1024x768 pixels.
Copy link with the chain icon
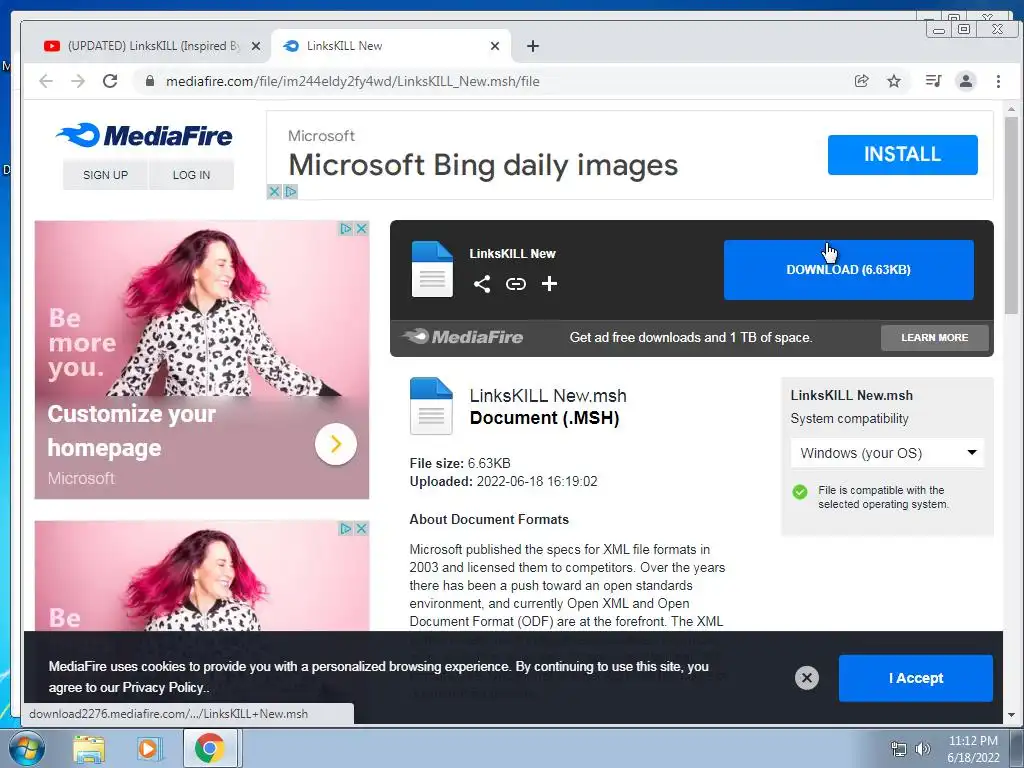(x=516, y=283)
